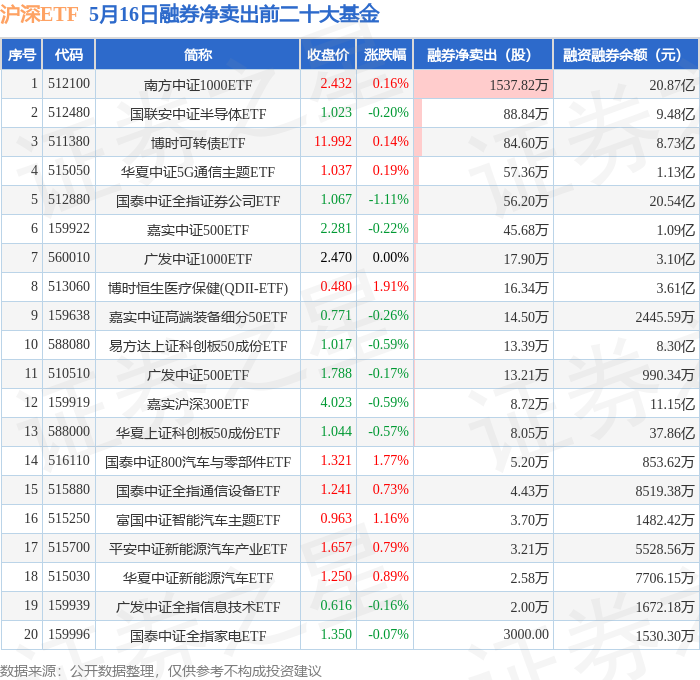
Task: Click 国泰中证全指证券公司ETF name
Action: pos(198,201)
